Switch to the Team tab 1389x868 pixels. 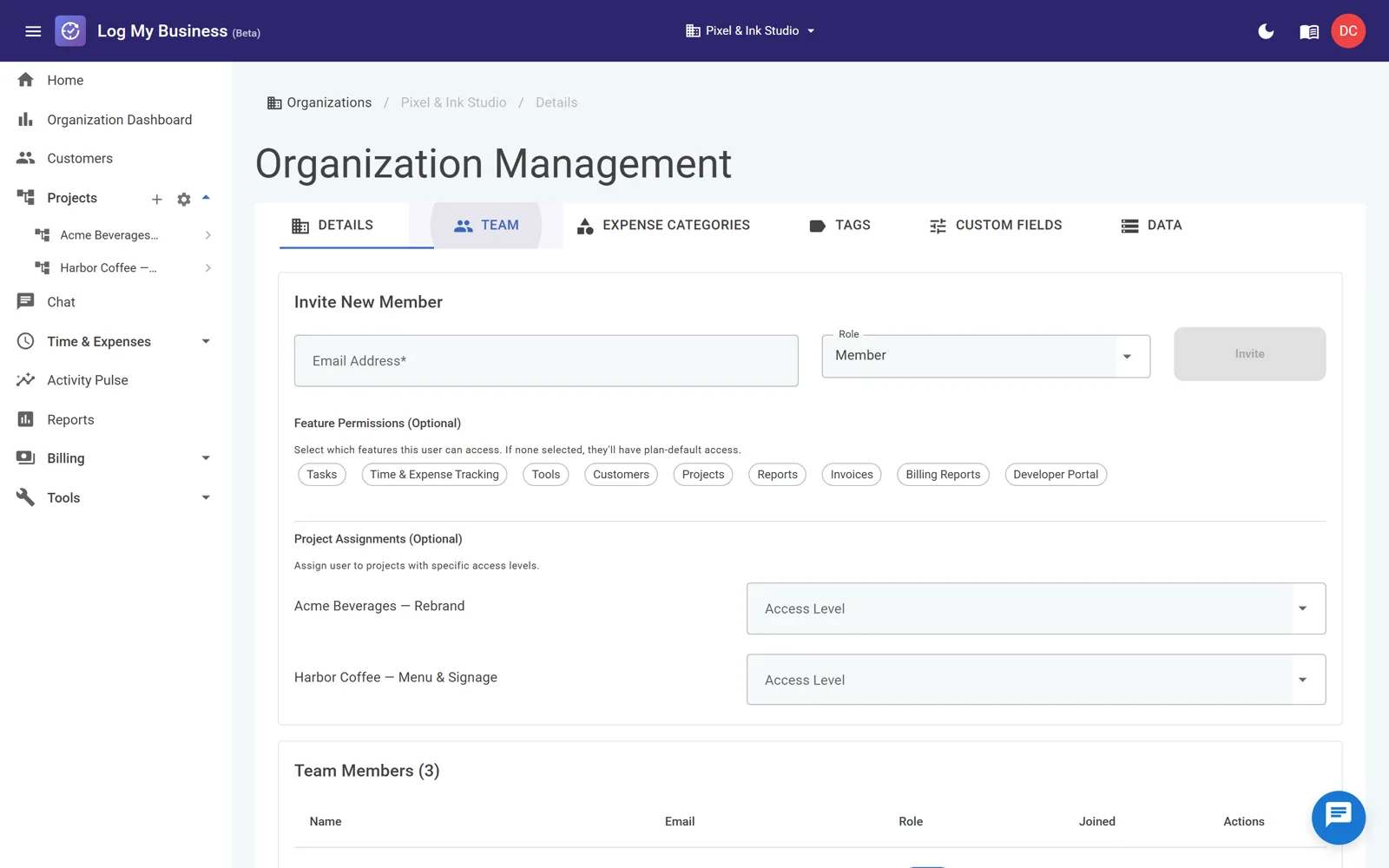486,226
